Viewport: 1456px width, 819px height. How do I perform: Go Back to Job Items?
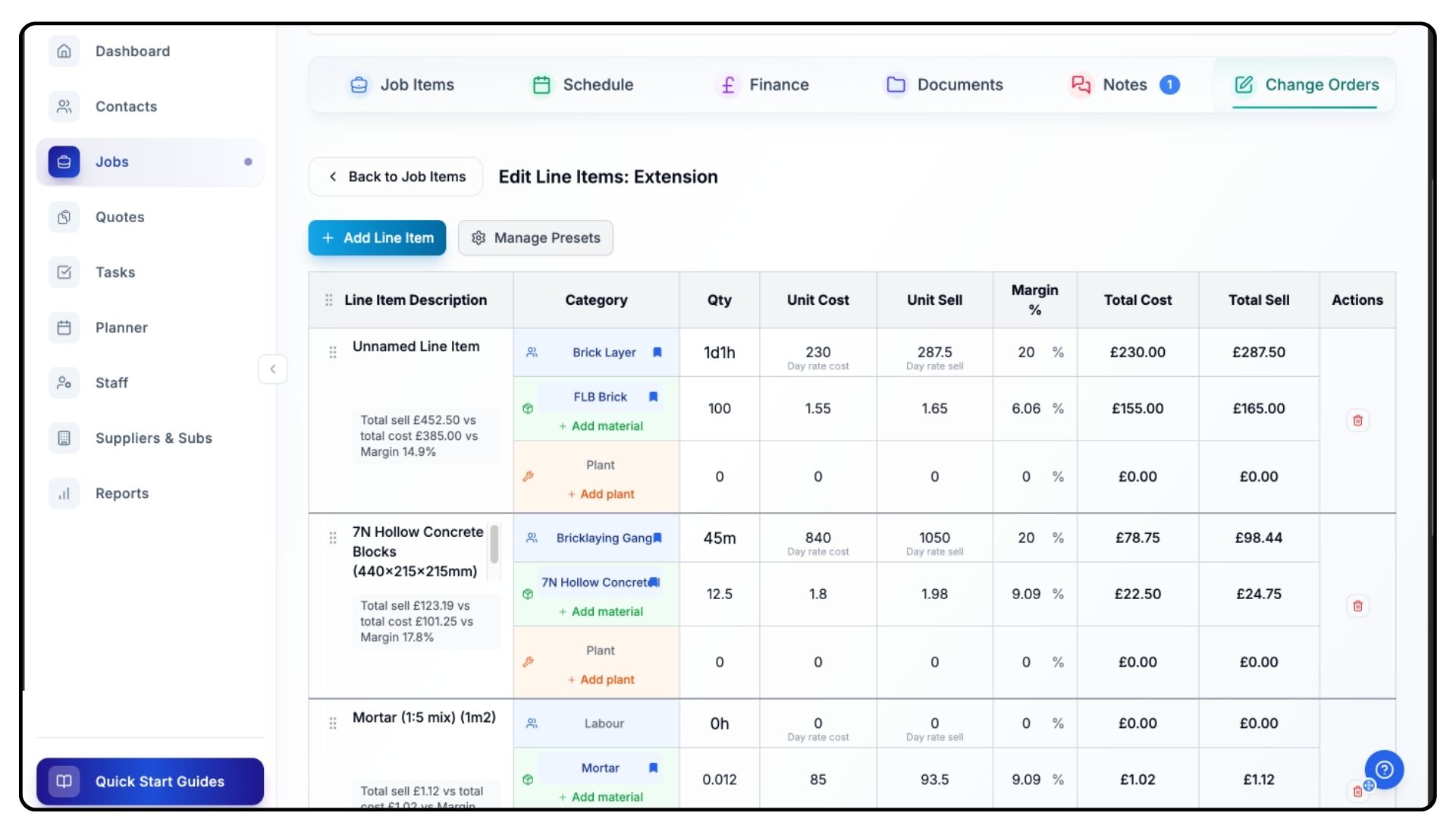click(x=396, y=177)
